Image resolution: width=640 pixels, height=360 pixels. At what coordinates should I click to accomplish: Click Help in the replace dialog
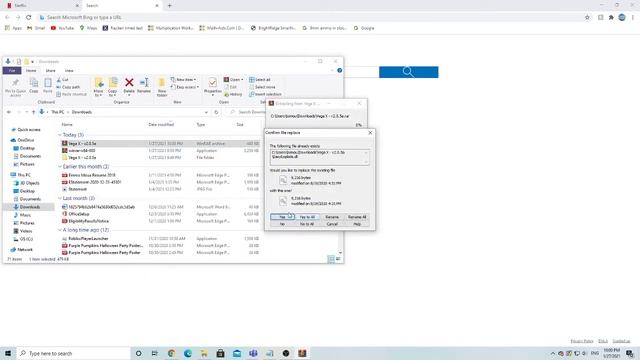pos(357,224)
